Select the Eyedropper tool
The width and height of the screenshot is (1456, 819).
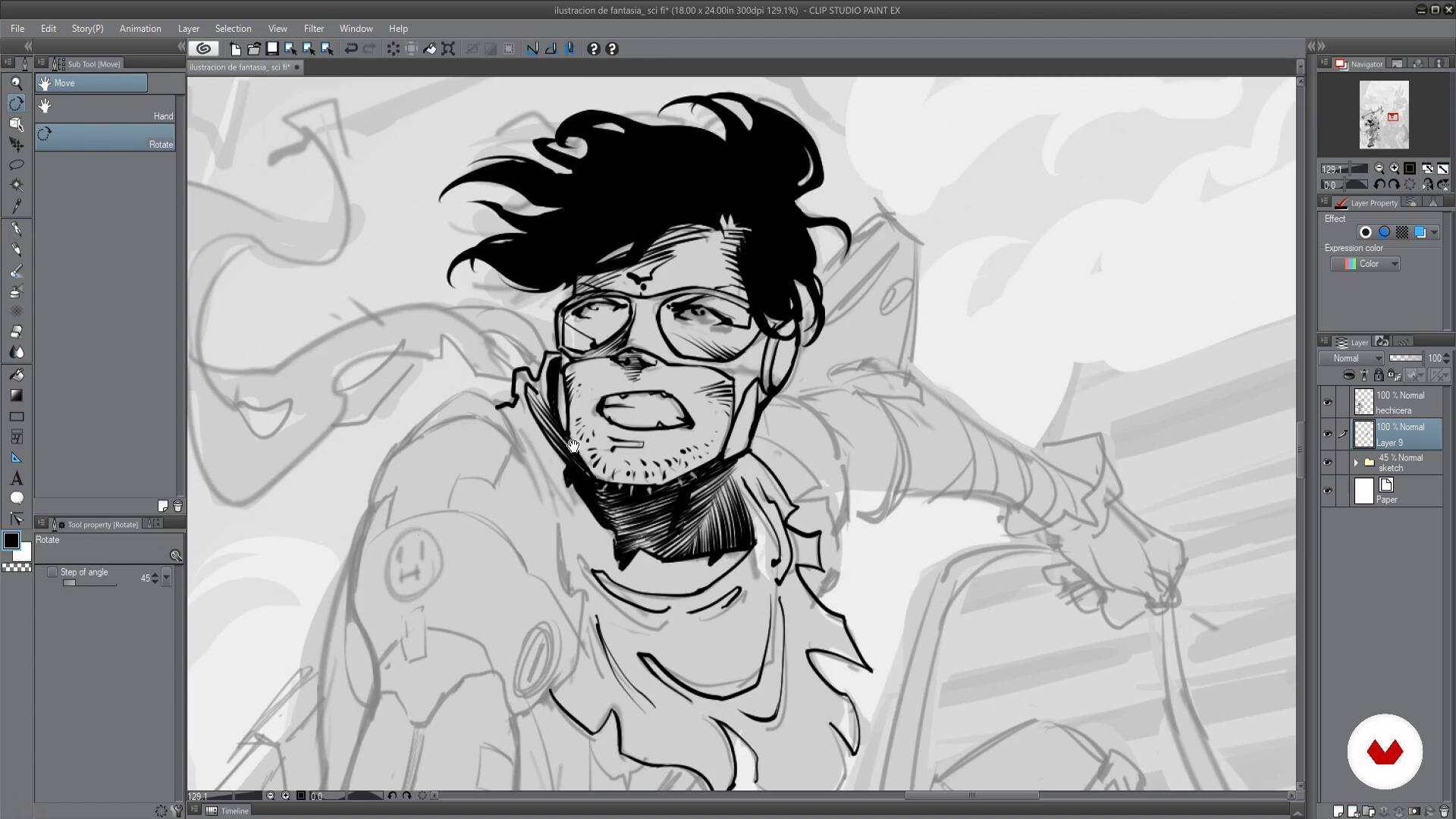tap(16, 206)
